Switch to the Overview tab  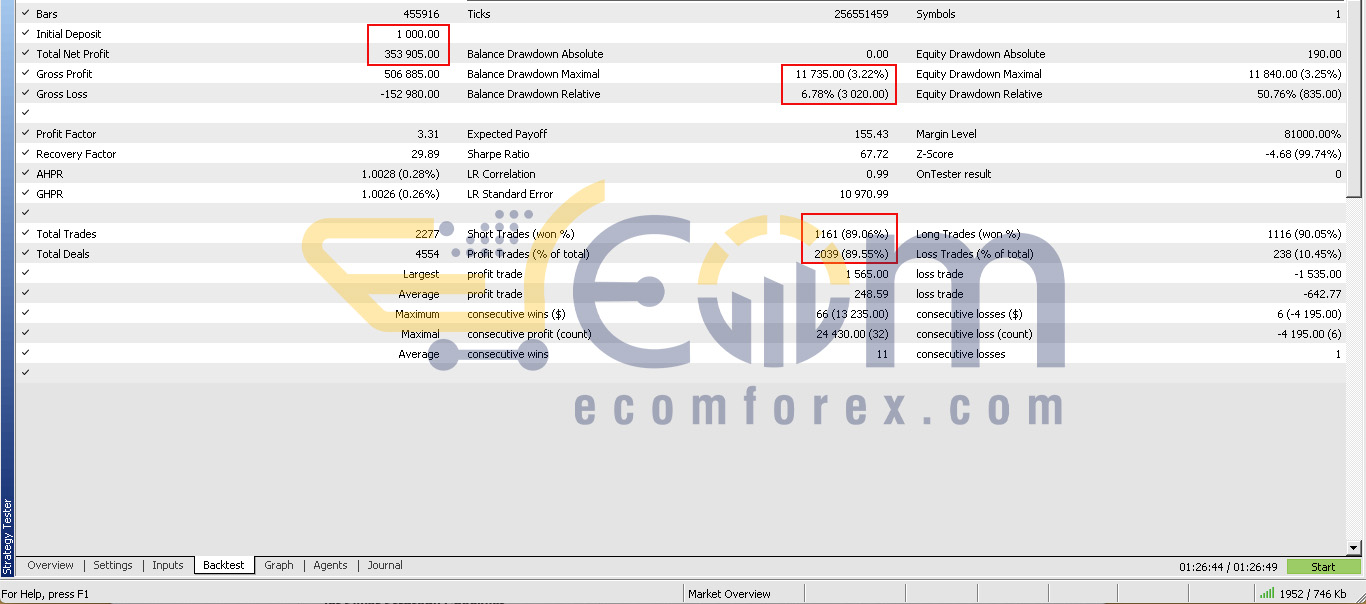(x=50, y=565)
